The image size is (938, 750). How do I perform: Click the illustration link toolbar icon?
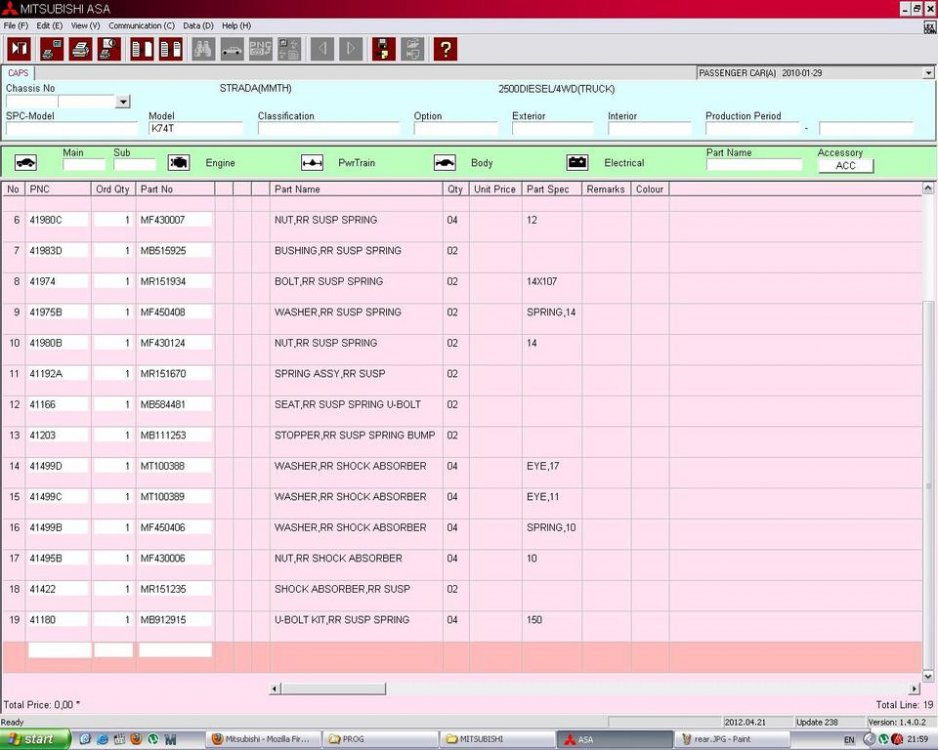pyautogui.click(x=290, y=48)
